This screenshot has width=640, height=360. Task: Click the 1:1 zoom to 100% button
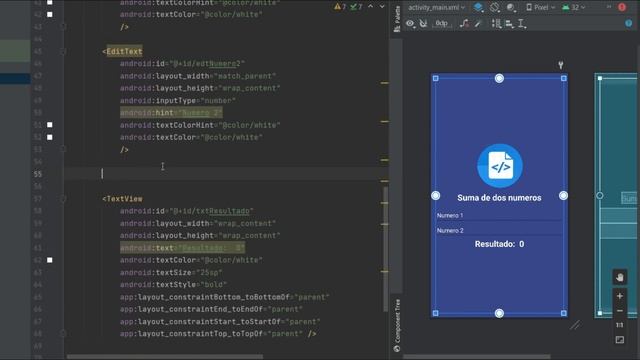620,325
